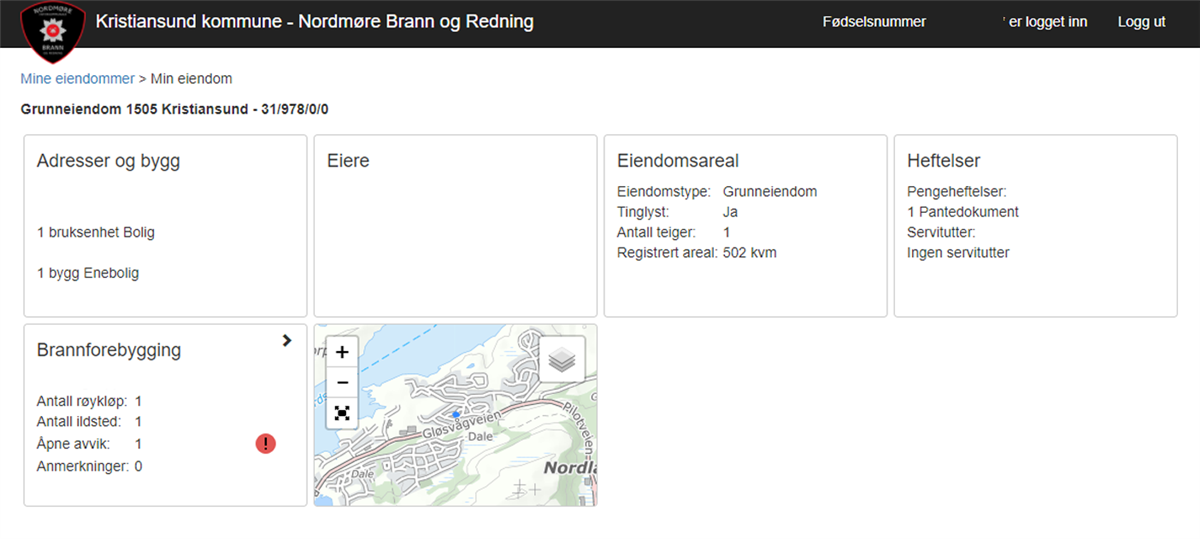Click the 'Servitutter:' label
Image resolution: width=1200 pixels, height=539 pixels.
pyautogui.click(x=940, y=232)
